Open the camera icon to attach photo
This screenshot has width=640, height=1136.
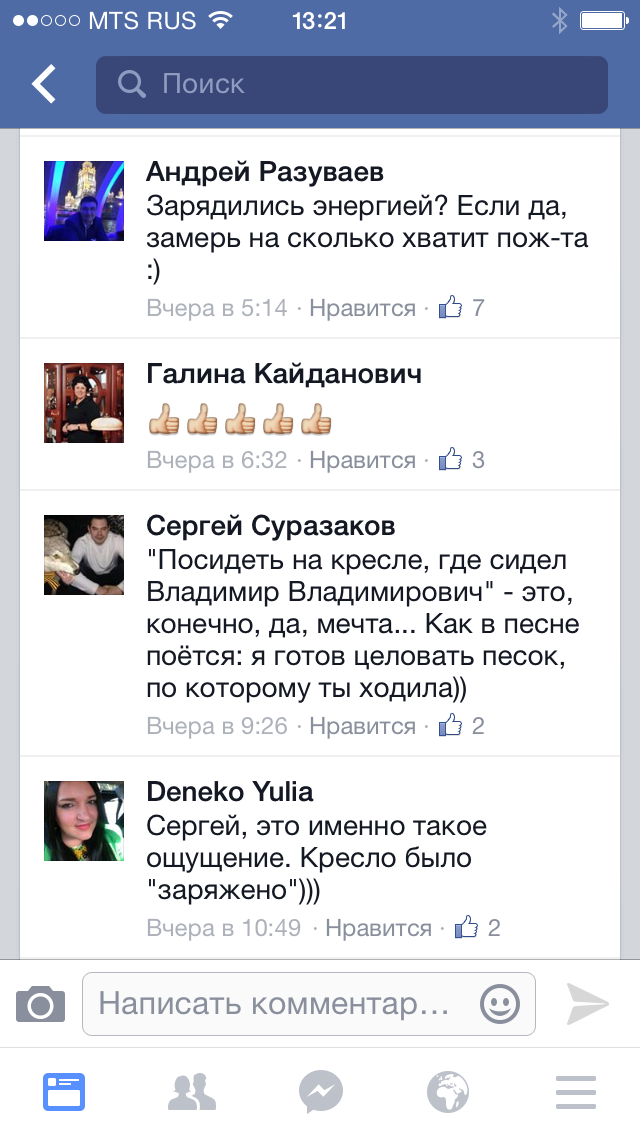(41, 1004)
